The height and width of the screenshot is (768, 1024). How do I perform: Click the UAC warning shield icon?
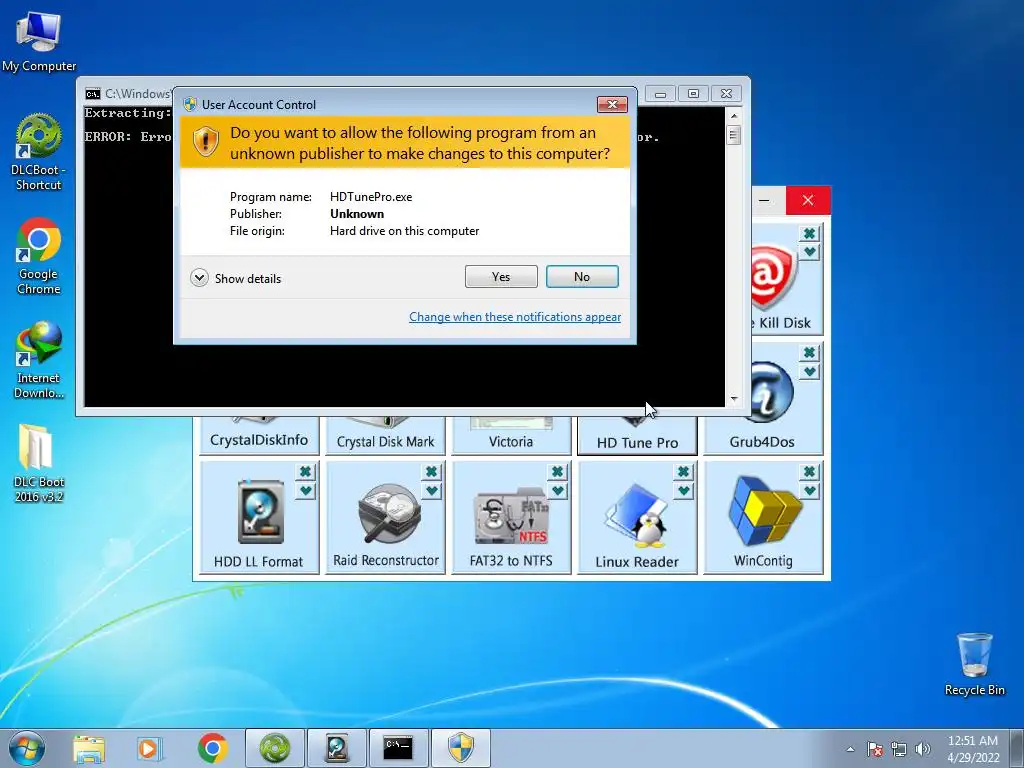click(205, 141)
